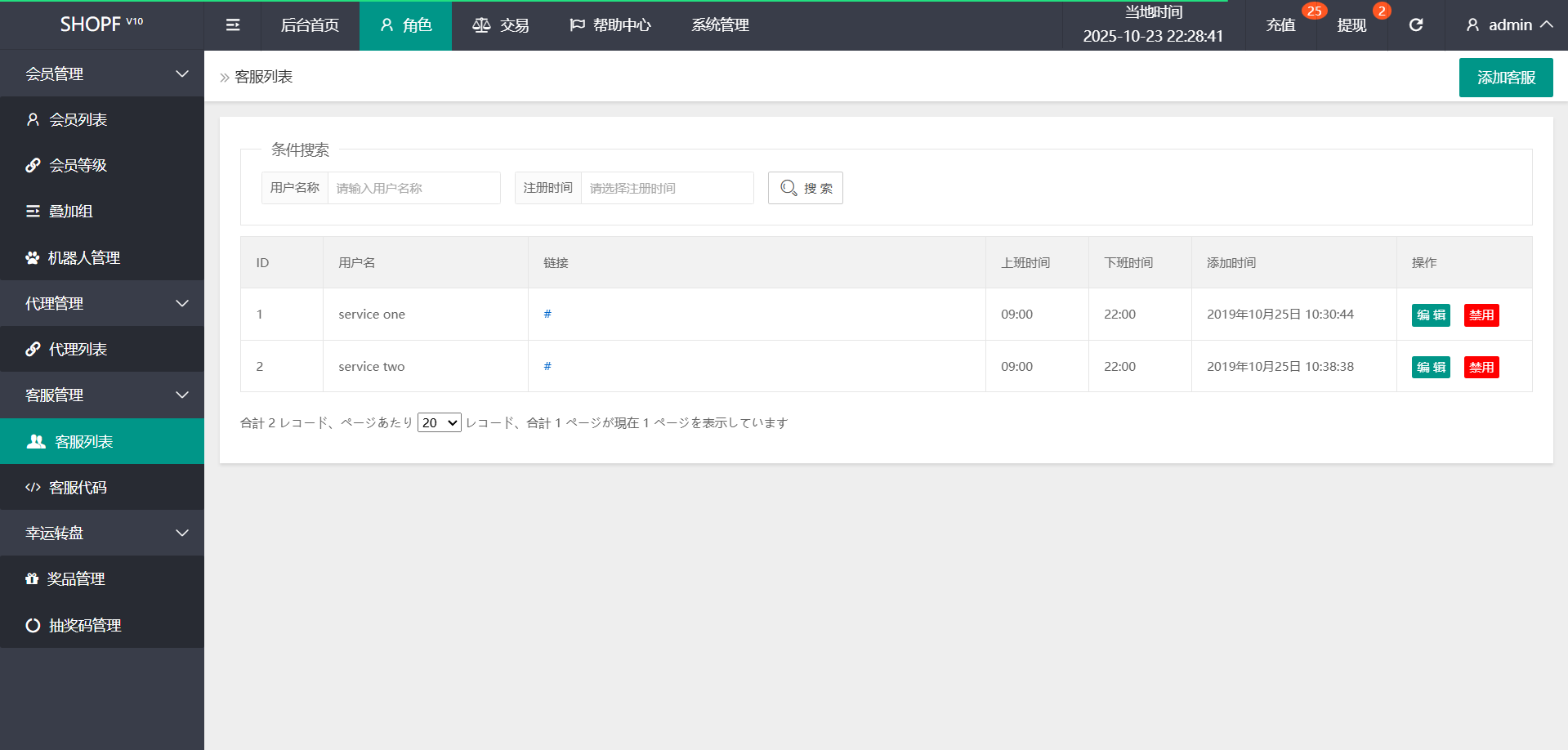Viewport: 1568px width, 750px height.
Task: Click the 充值 recharge notification badge item
Action: pos(1281,25)
